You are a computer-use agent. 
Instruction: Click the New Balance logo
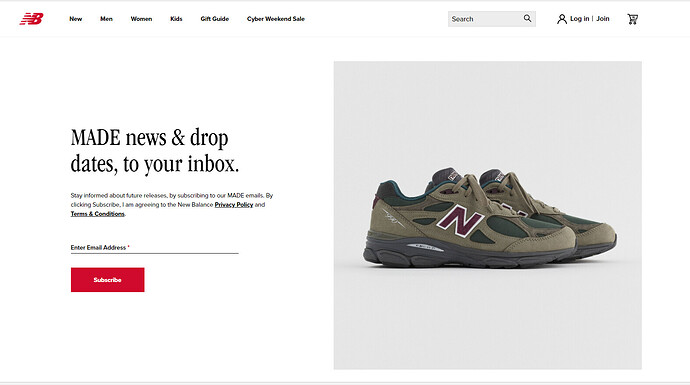(31, 19)
